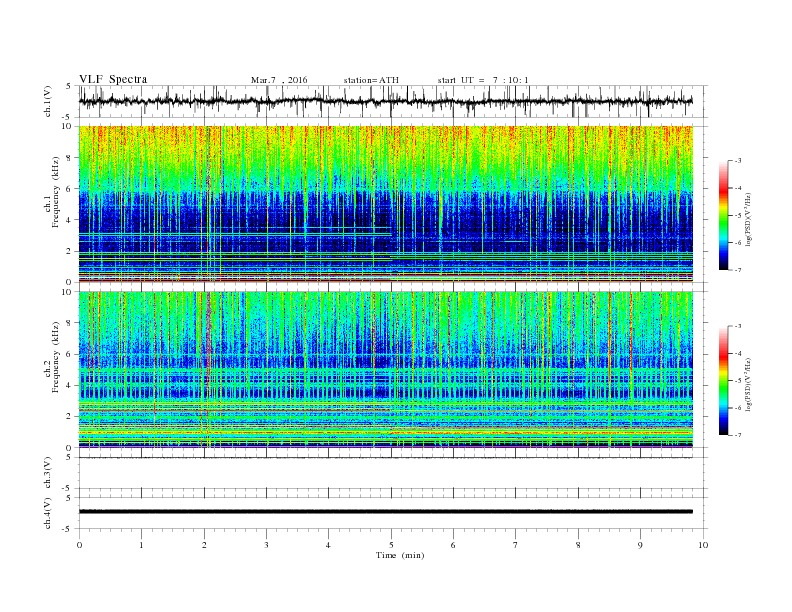
Task: Click the "-7" tick on ch.2 colorbar
Action: click(x=738, y=435)
